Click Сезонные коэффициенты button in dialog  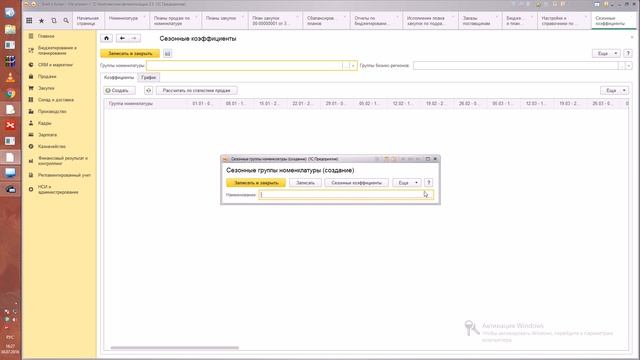tap(356, 182)
